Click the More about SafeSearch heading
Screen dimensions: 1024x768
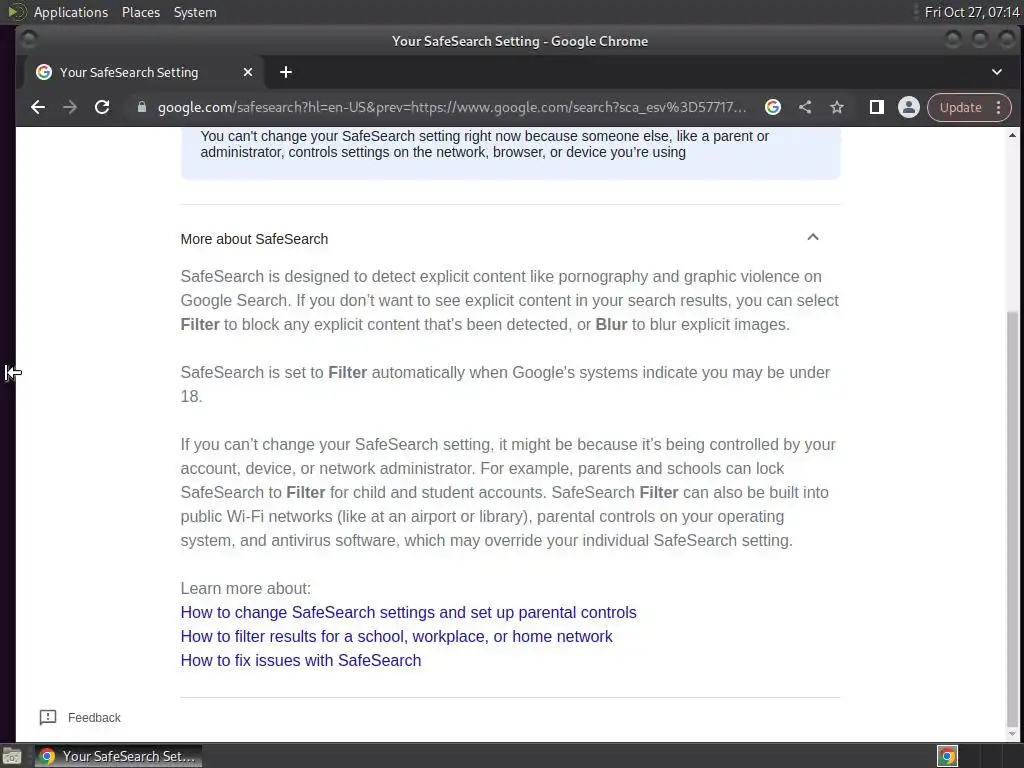click(254, 239)
